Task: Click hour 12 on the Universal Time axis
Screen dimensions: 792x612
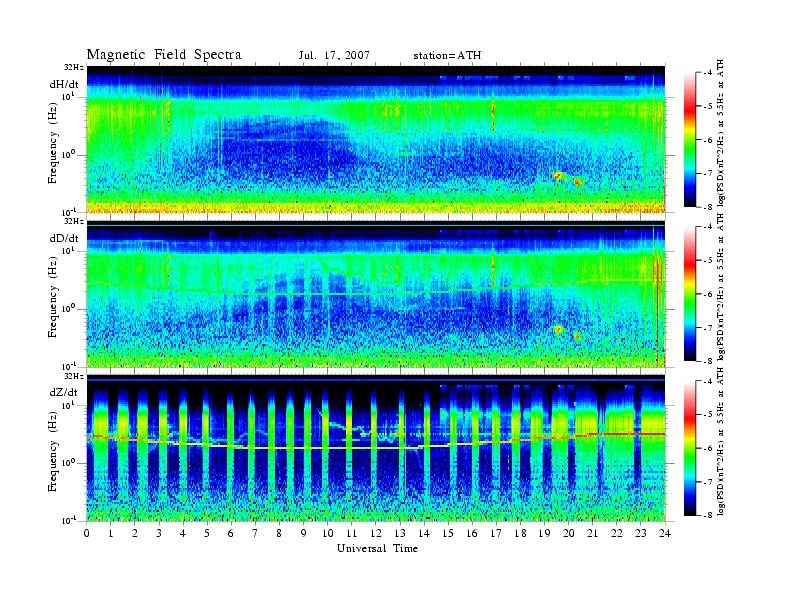Action: [x=376, y=533]
